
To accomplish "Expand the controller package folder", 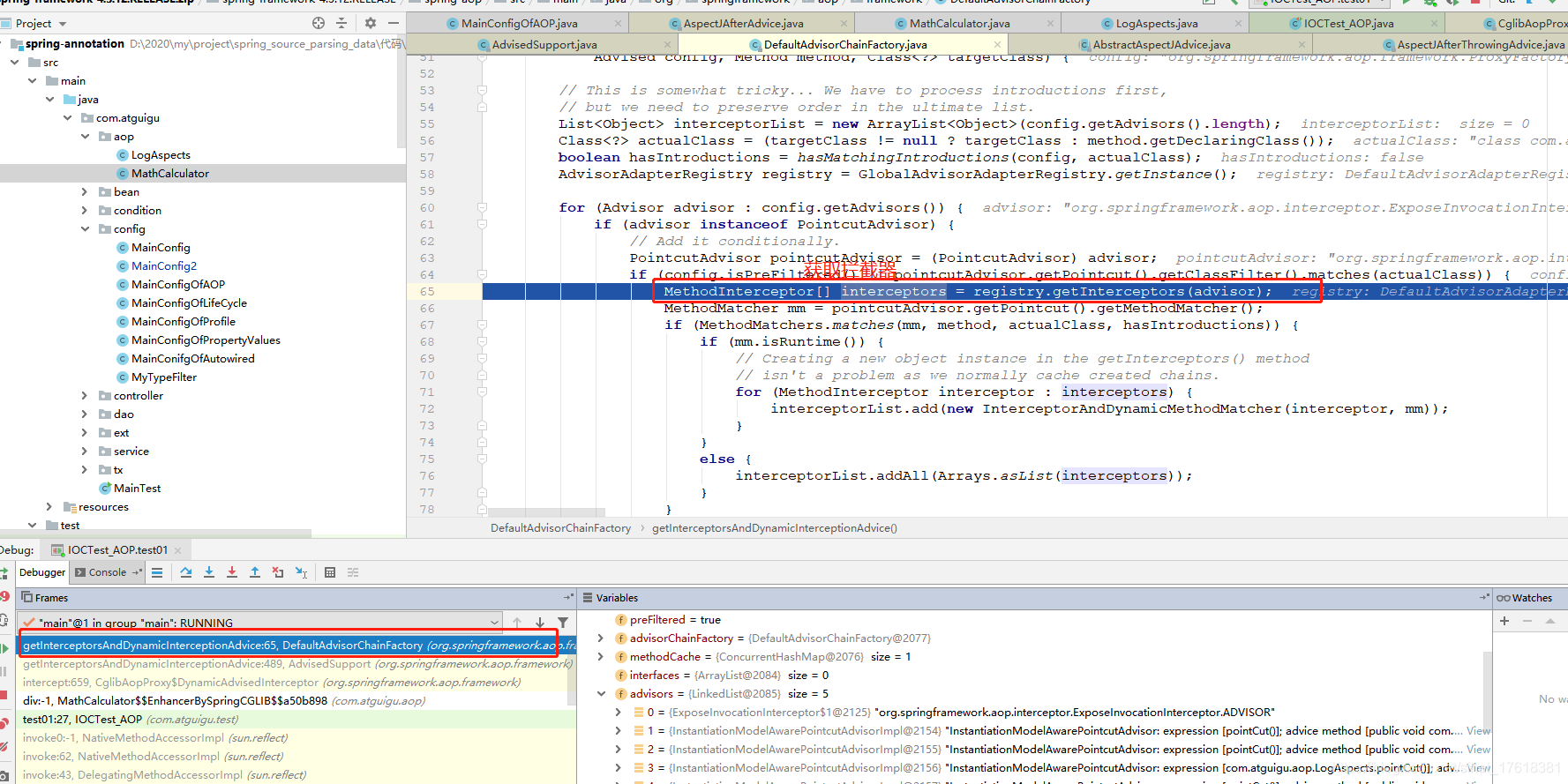I will pyautogui.click(x=86, y=396).
